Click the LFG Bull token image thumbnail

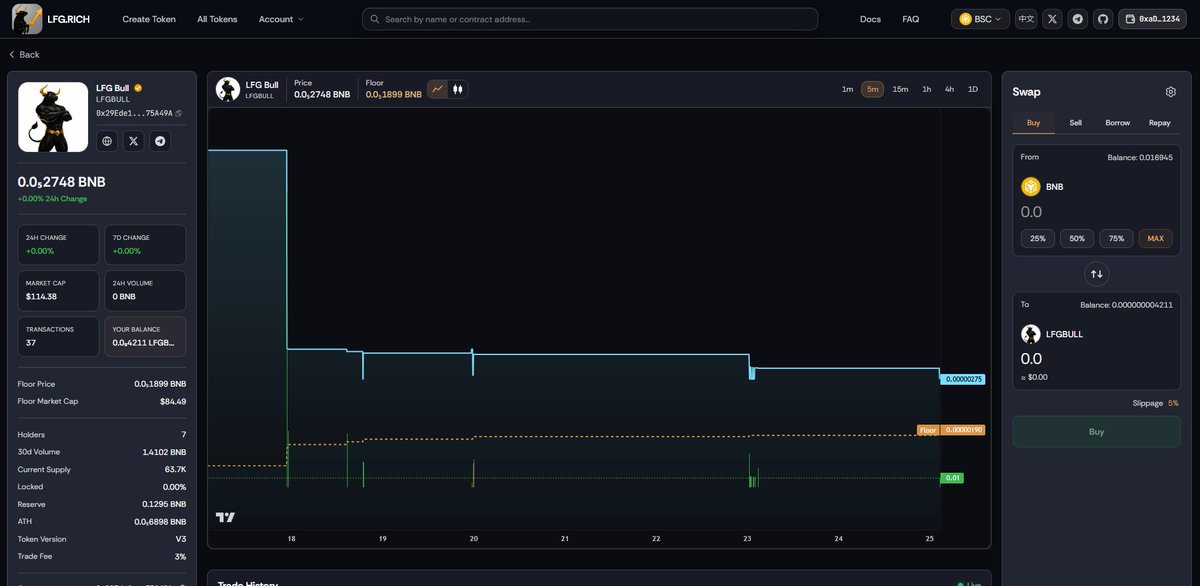tap(53, 117)
